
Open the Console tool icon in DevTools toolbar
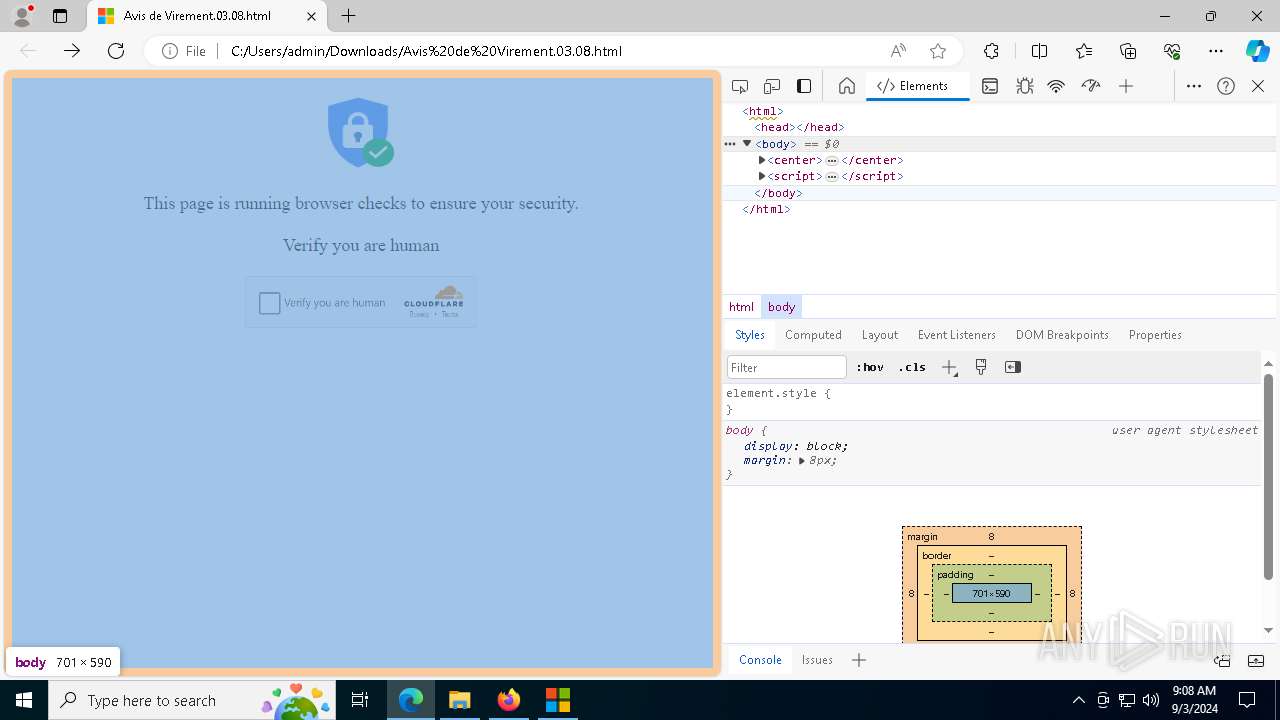click(990, 86)
